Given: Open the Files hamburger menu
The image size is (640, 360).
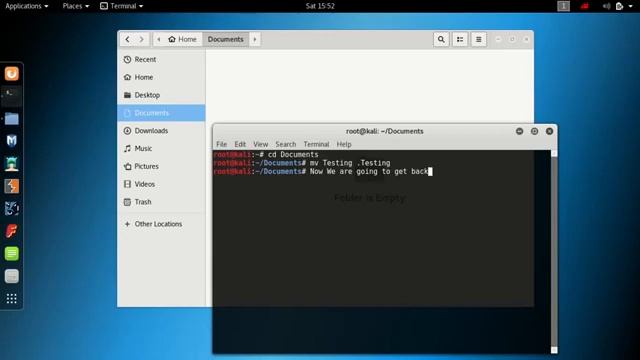Looking at the screenshot, I should (479, 39).
